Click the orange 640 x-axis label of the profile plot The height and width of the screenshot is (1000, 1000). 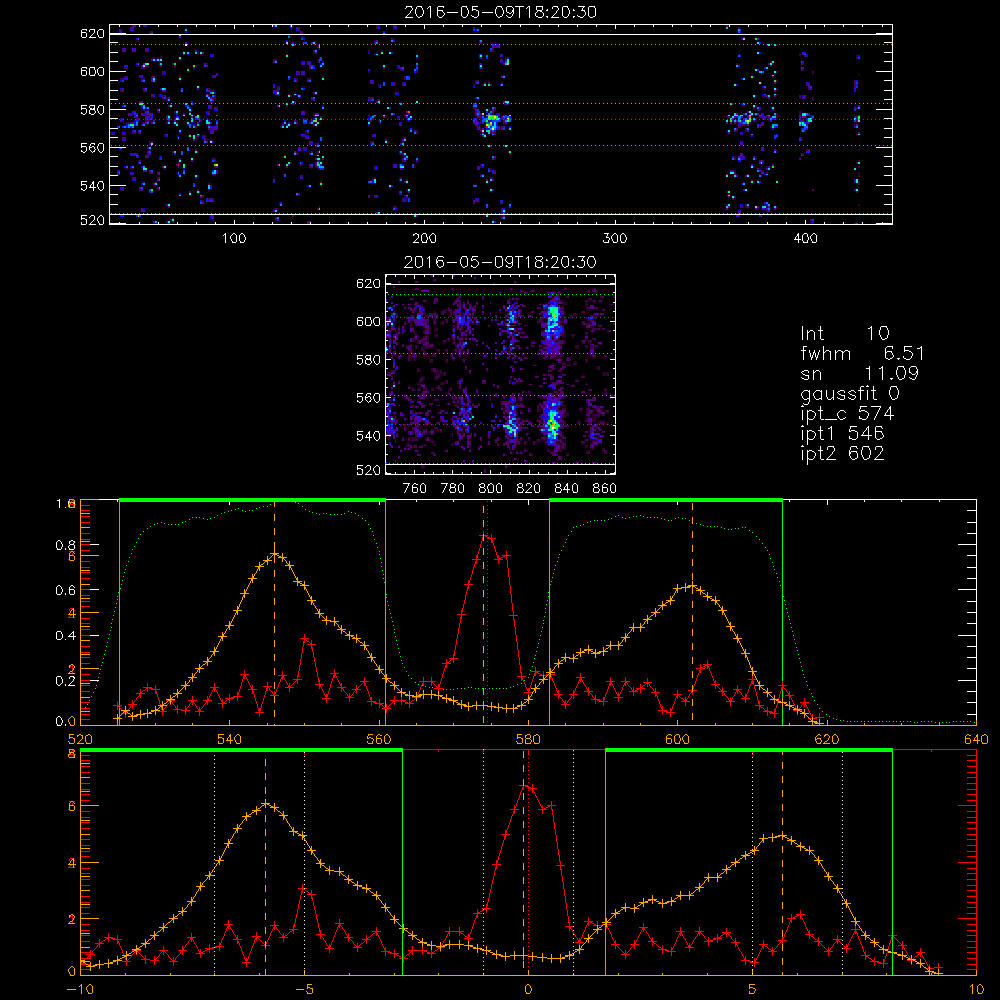[976, 740]
